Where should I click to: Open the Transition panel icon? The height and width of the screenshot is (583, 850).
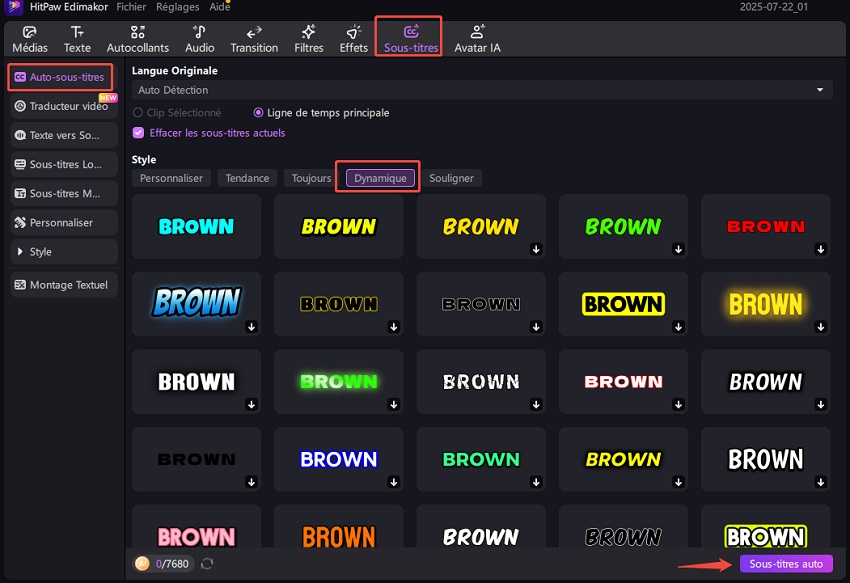[254, 32]
